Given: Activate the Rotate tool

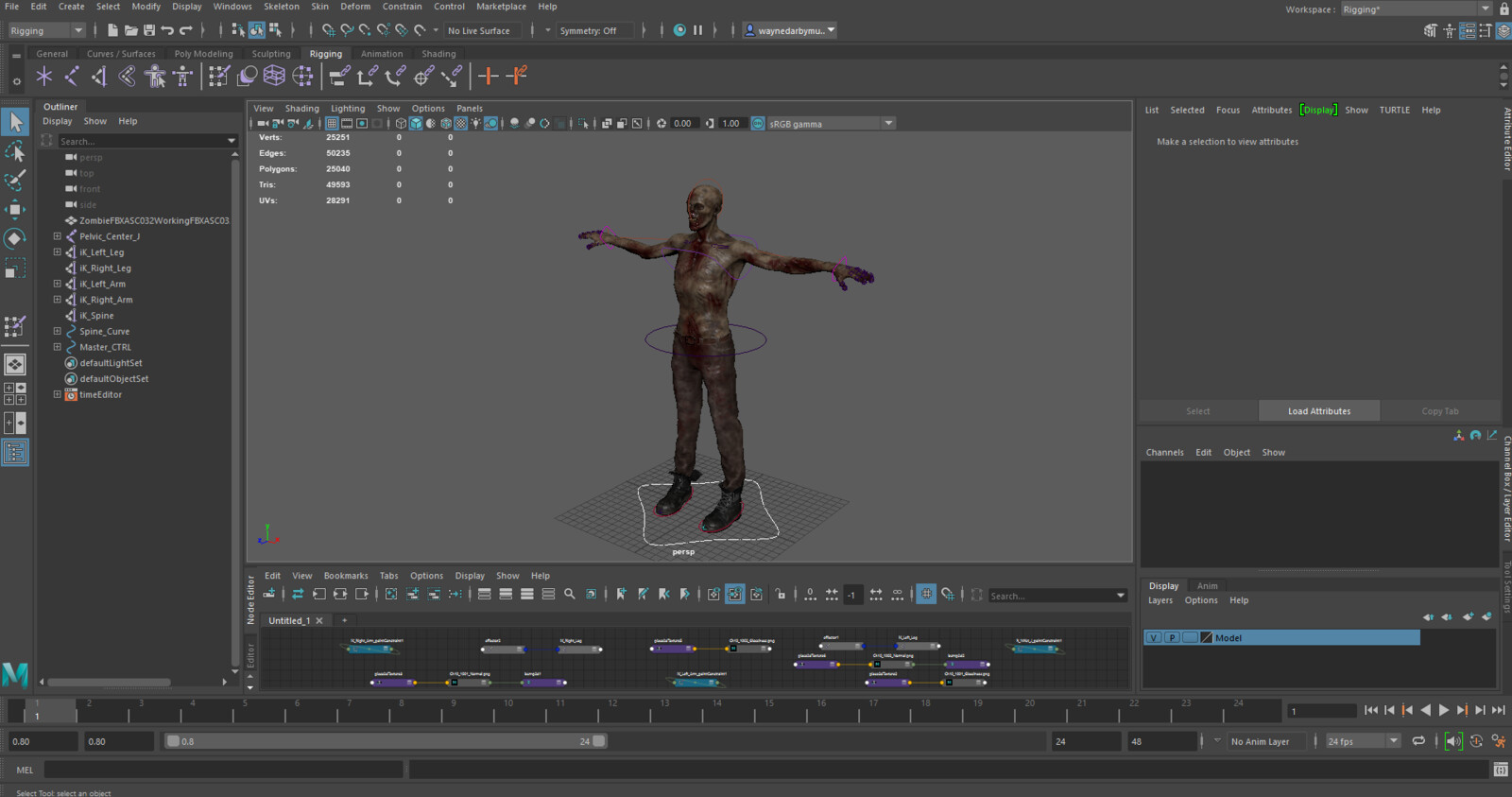Looking at the screenshot, I should [x=15, y=238].
